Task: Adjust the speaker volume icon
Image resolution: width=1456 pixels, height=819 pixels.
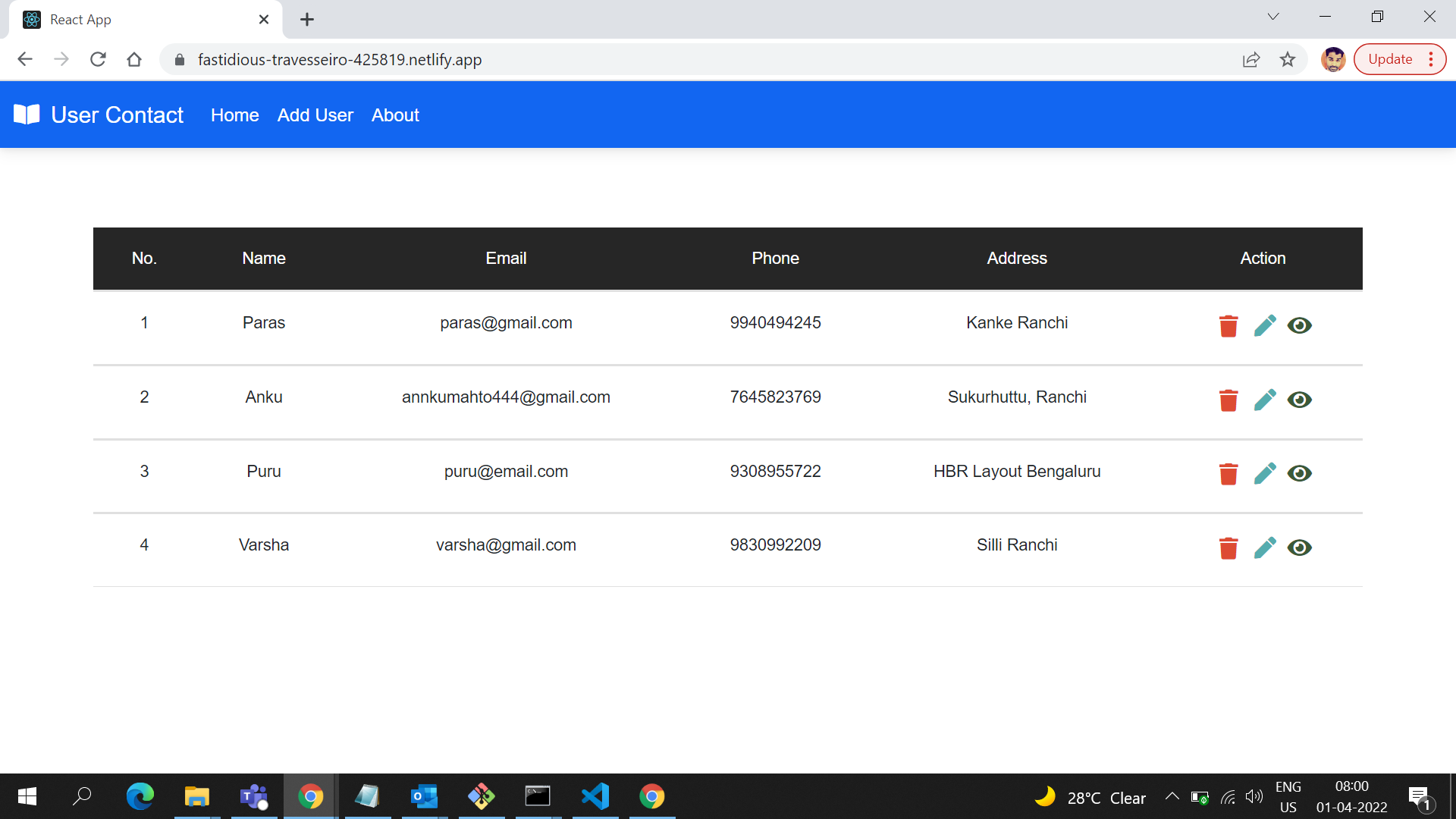Action: click(1254, 797)
